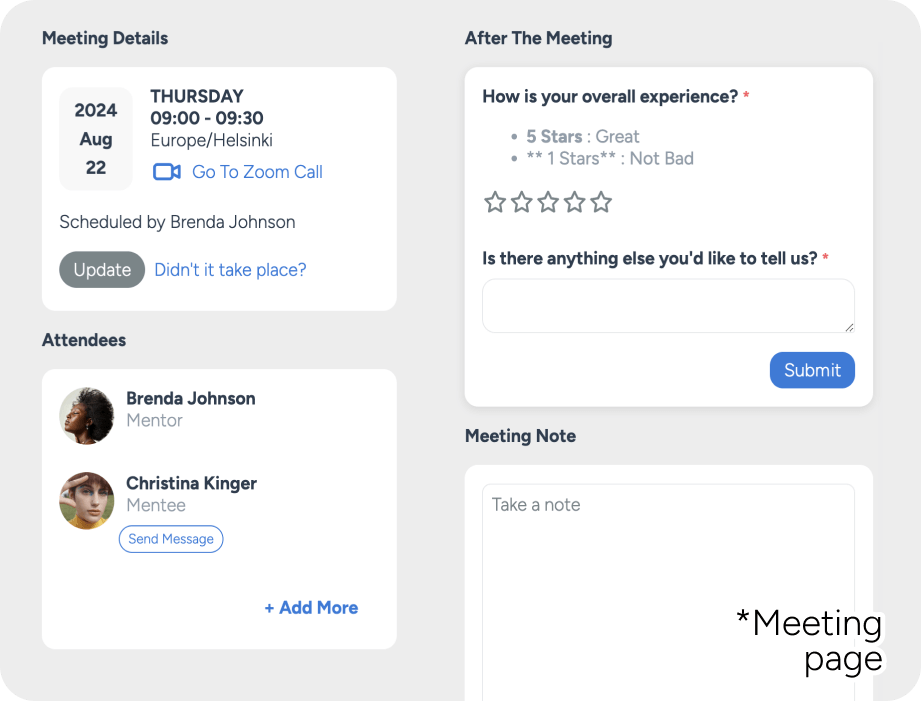Click the 2024 Aug 22 date box
The image size is (921, 701).
pyautogui.click(x=96, y=139)
